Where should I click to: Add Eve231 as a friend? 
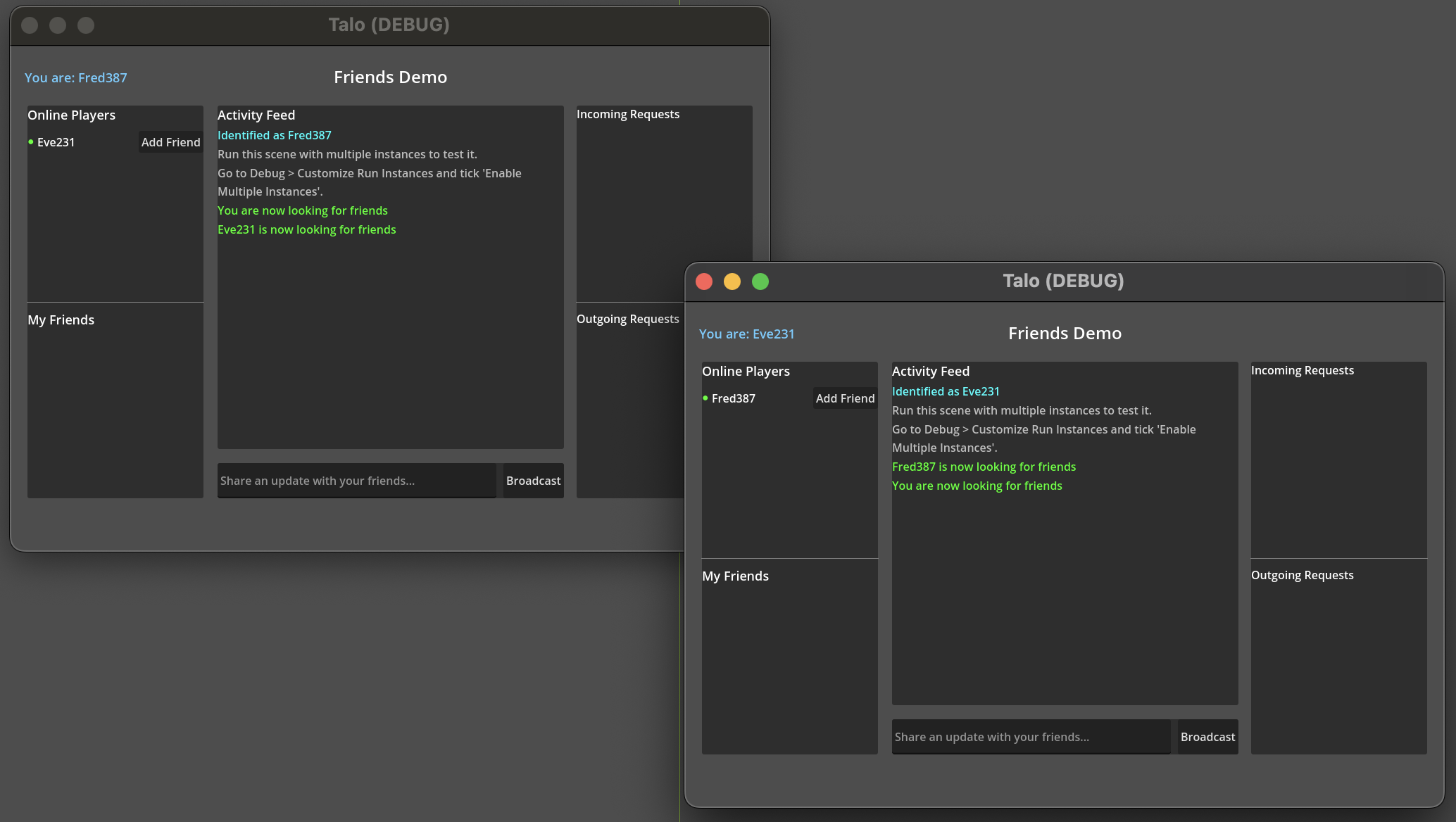(x=170, y=142)
